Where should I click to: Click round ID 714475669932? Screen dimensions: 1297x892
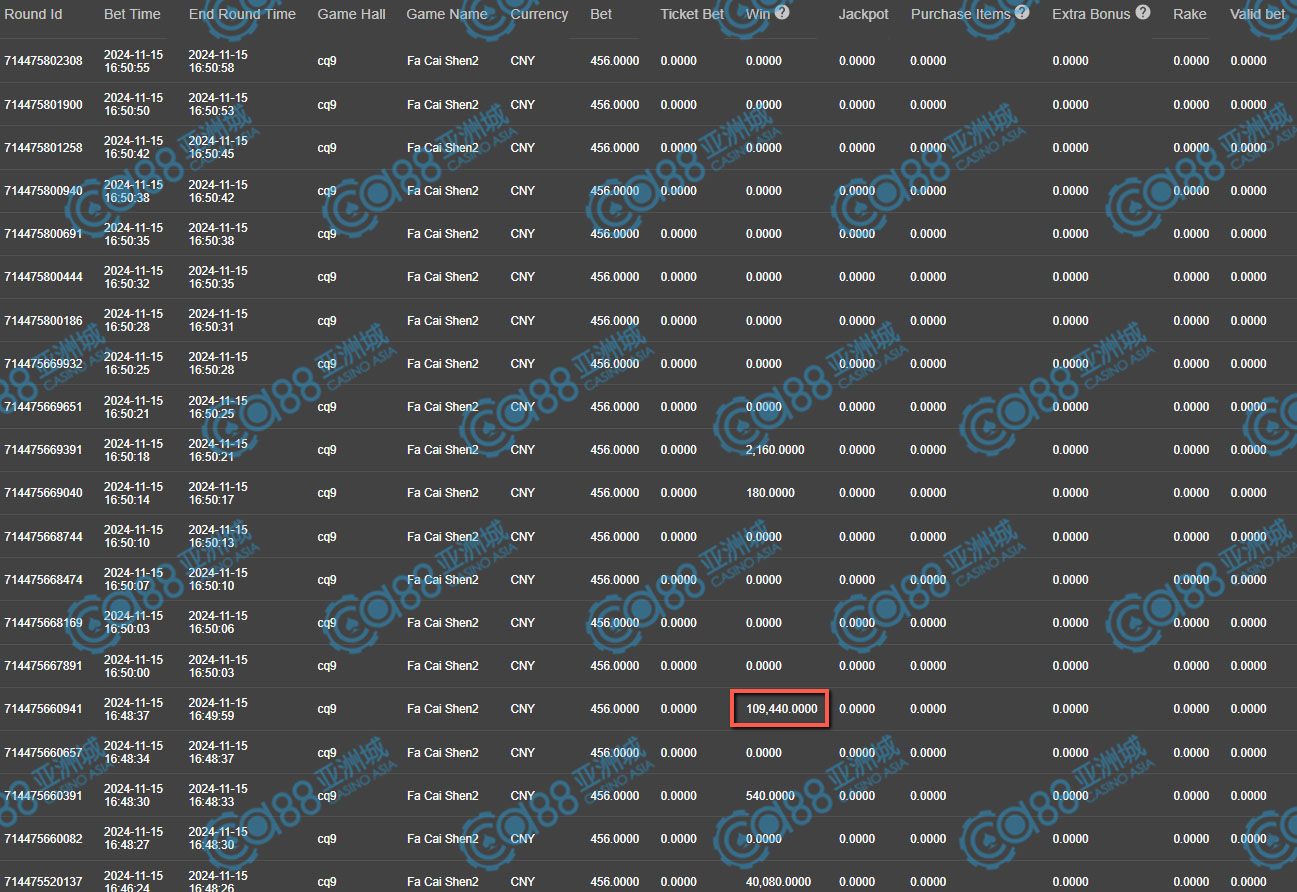tap(44, 364)
